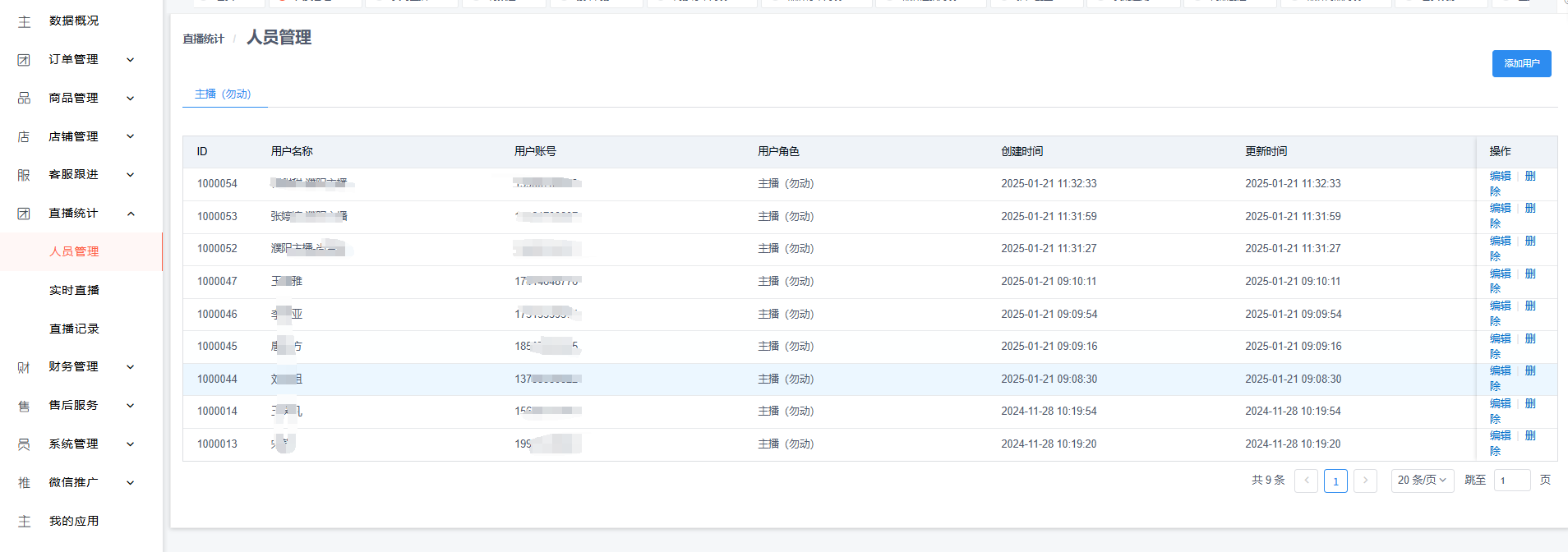Expand the 客服跟进 menu chevron
1568x552 pixels.
tap(130, 175)
